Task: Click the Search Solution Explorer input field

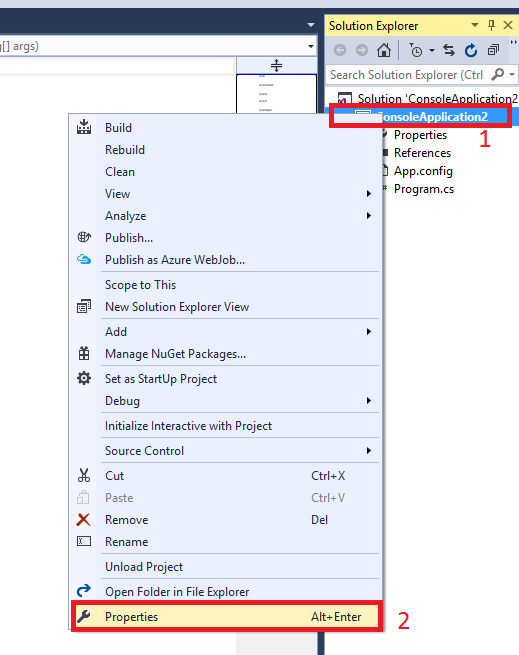Action: [407, 75]
